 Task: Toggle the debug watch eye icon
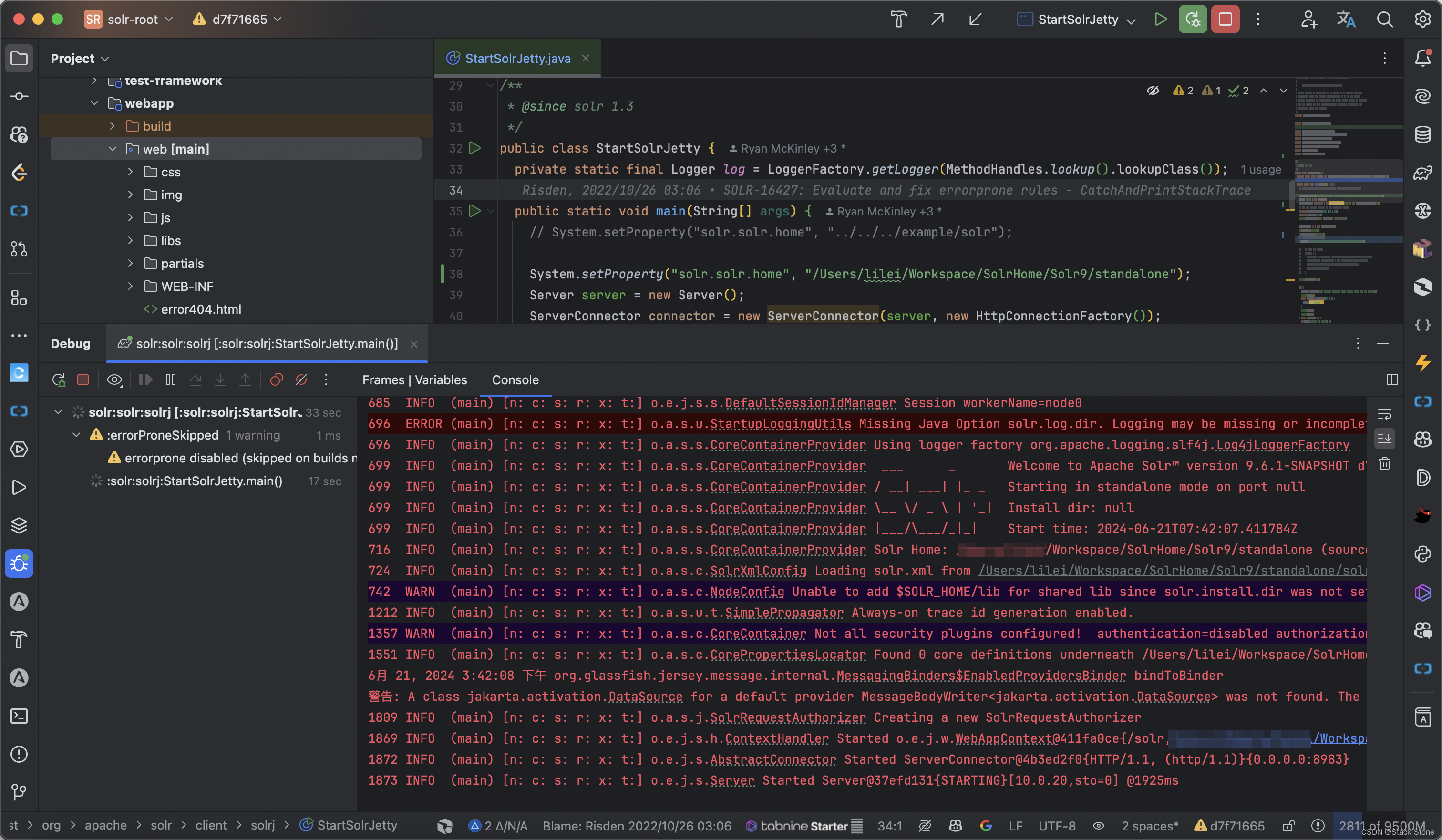coord(114,379)
